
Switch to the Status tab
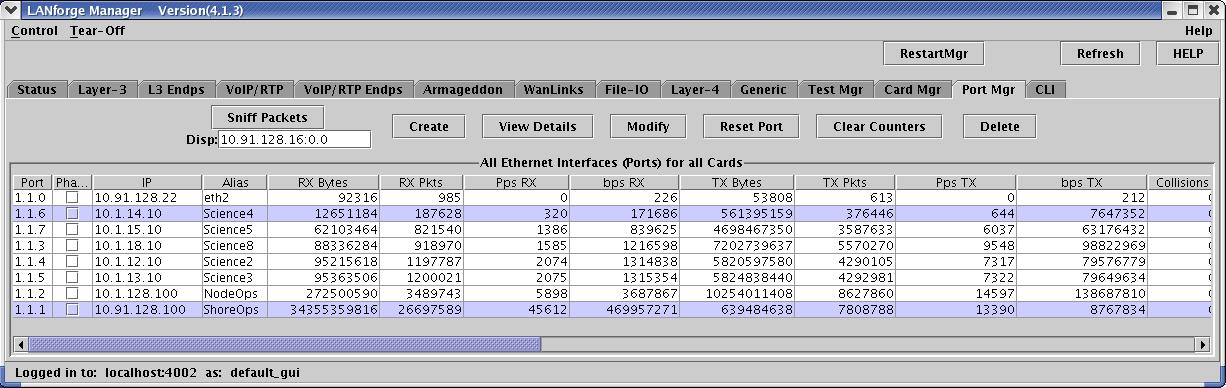pyautogui.click(x=37, y=90)
